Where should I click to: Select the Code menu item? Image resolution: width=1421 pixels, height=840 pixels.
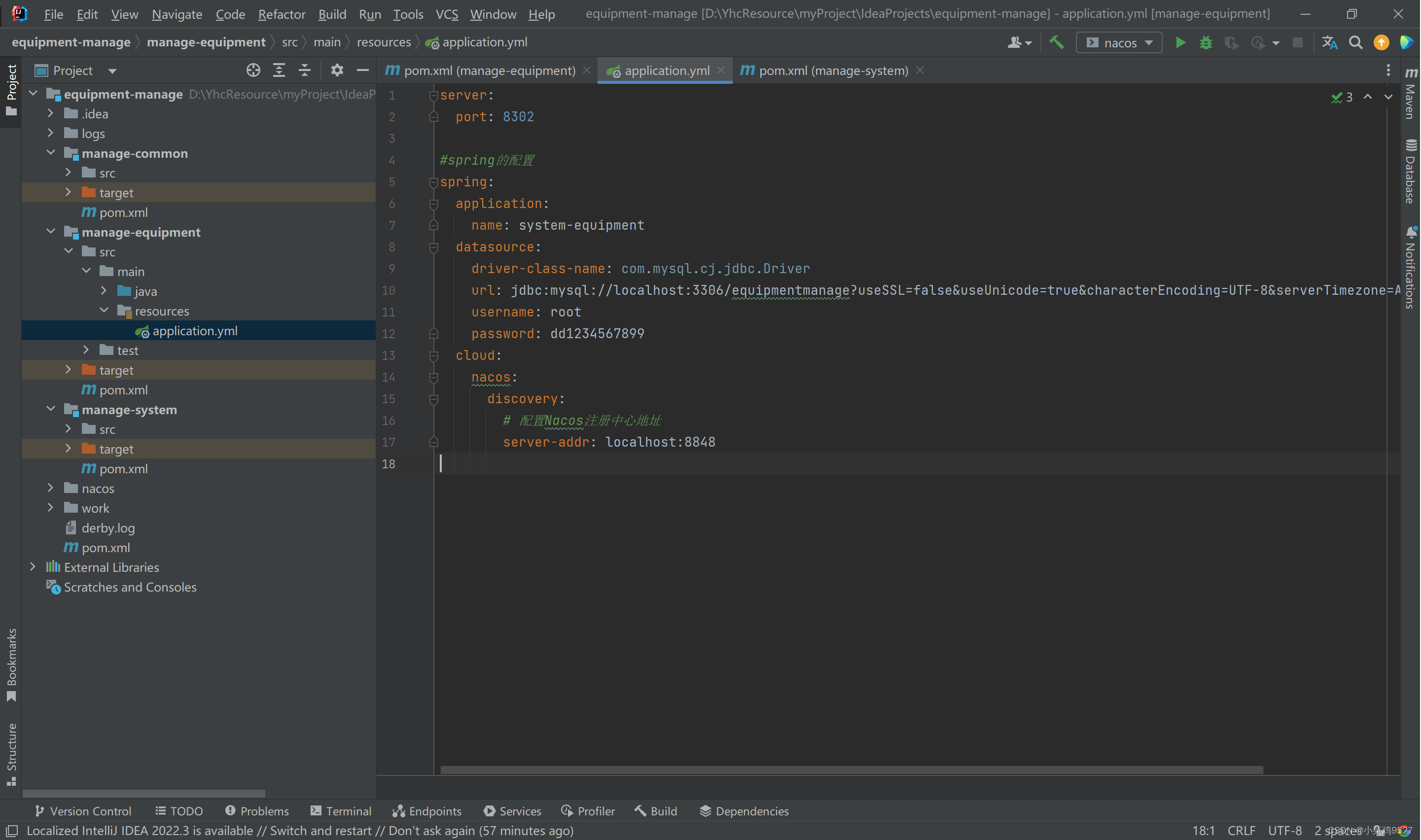[x=231, y=13]
